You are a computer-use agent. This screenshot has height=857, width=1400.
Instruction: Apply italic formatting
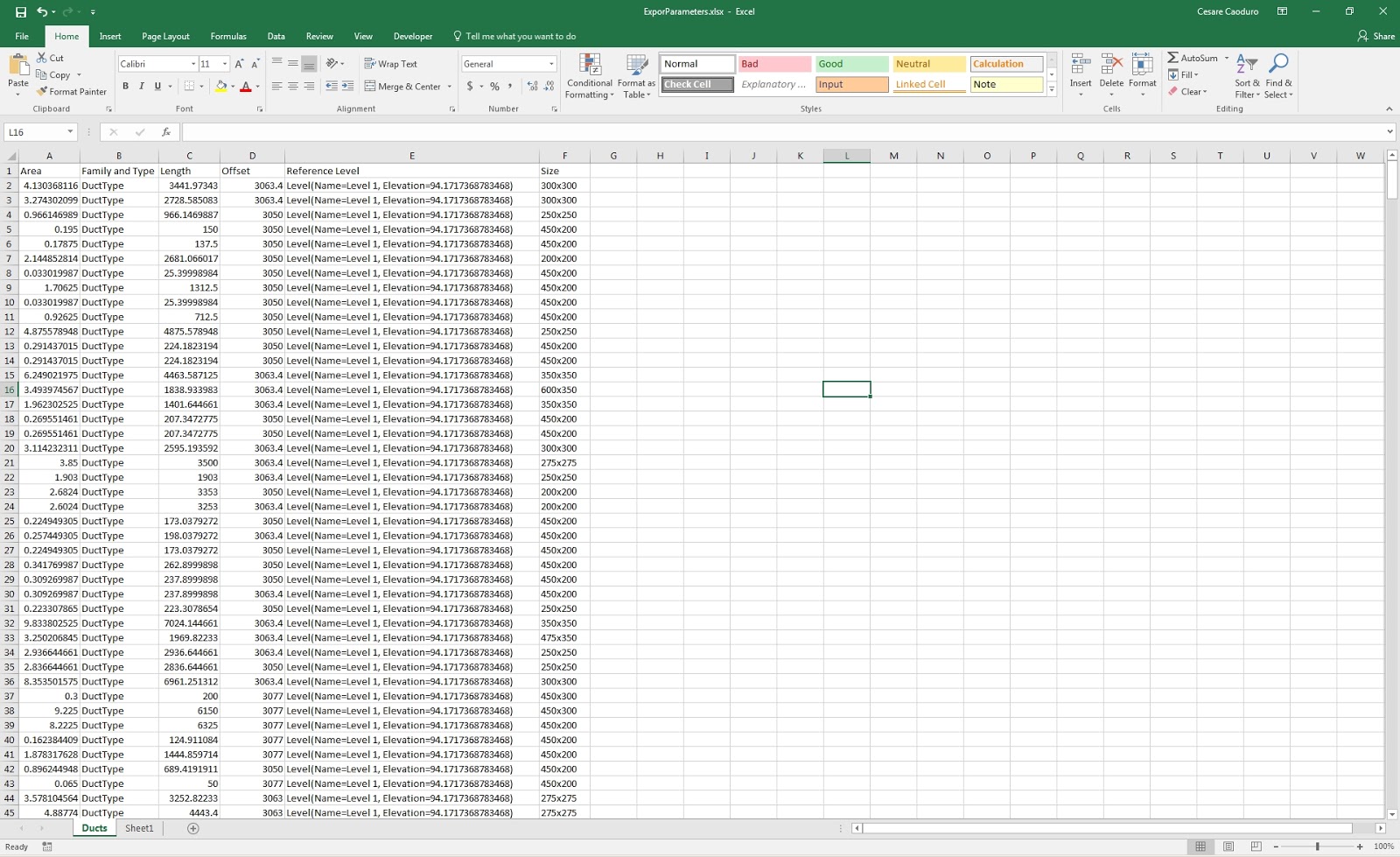pyautogui.click(x=141, y=86)
